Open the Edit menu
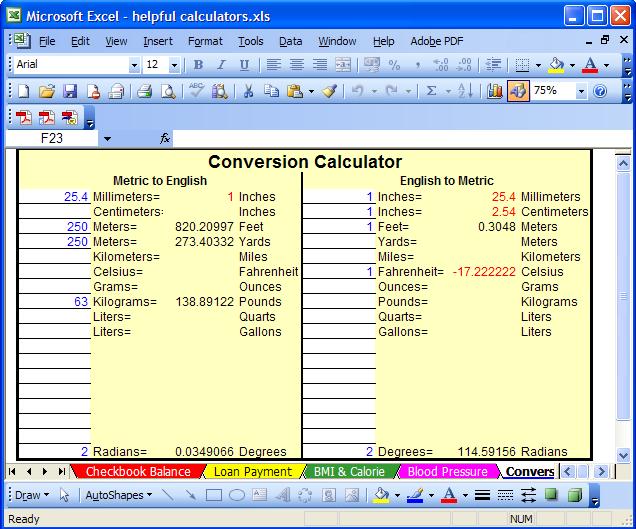This screenshot has width=636, height=529. (x=80, y=41)
